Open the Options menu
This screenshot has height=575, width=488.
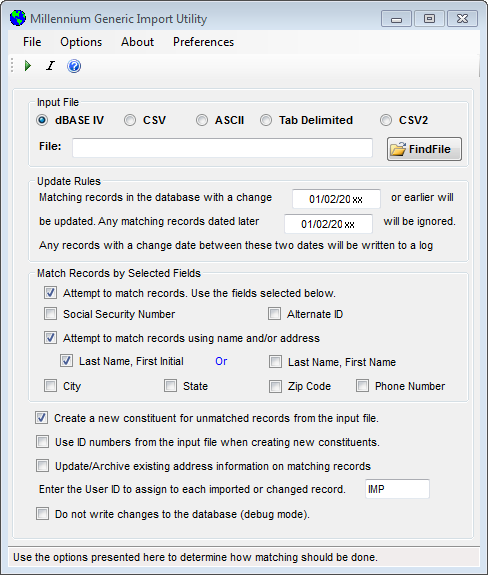(x=81, y=42)
